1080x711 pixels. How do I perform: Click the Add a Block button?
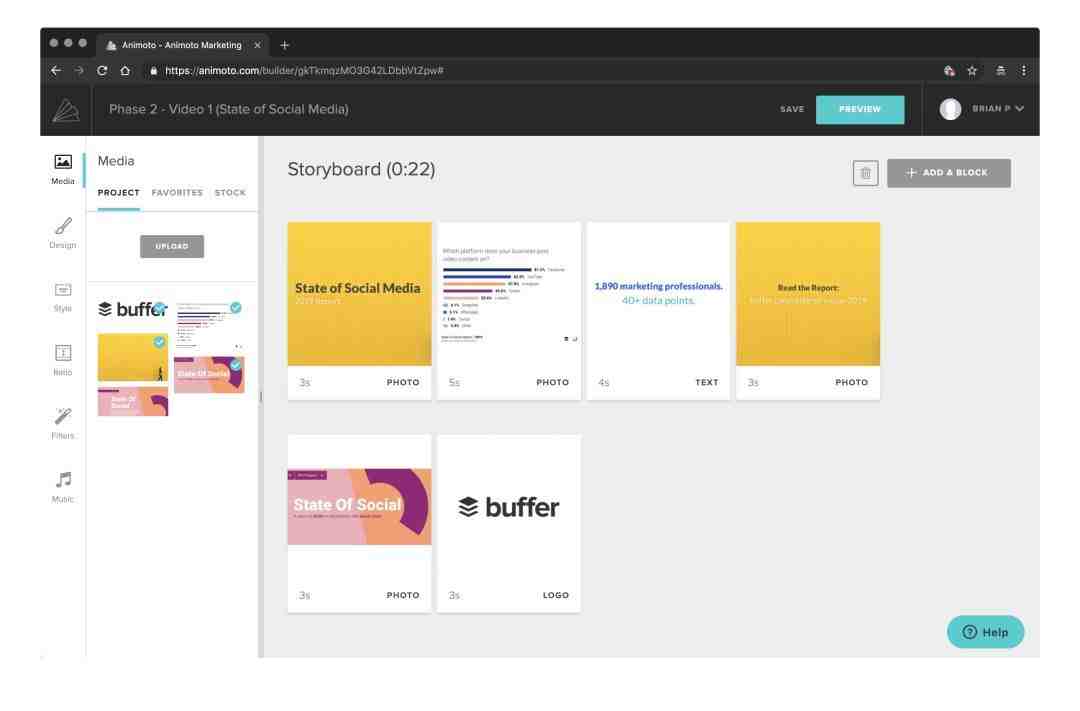[x=948, y=173]
